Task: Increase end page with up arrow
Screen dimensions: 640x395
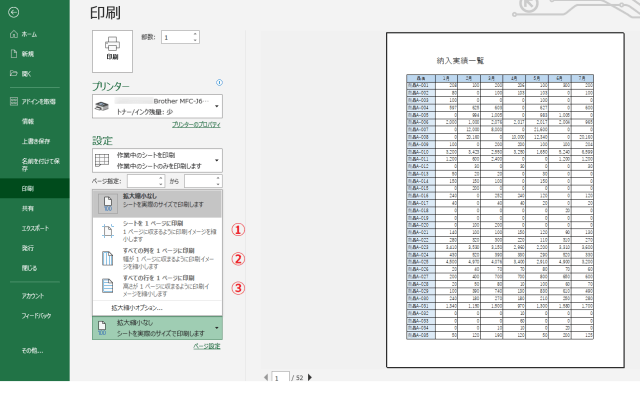Action: (x=218, y=178)
